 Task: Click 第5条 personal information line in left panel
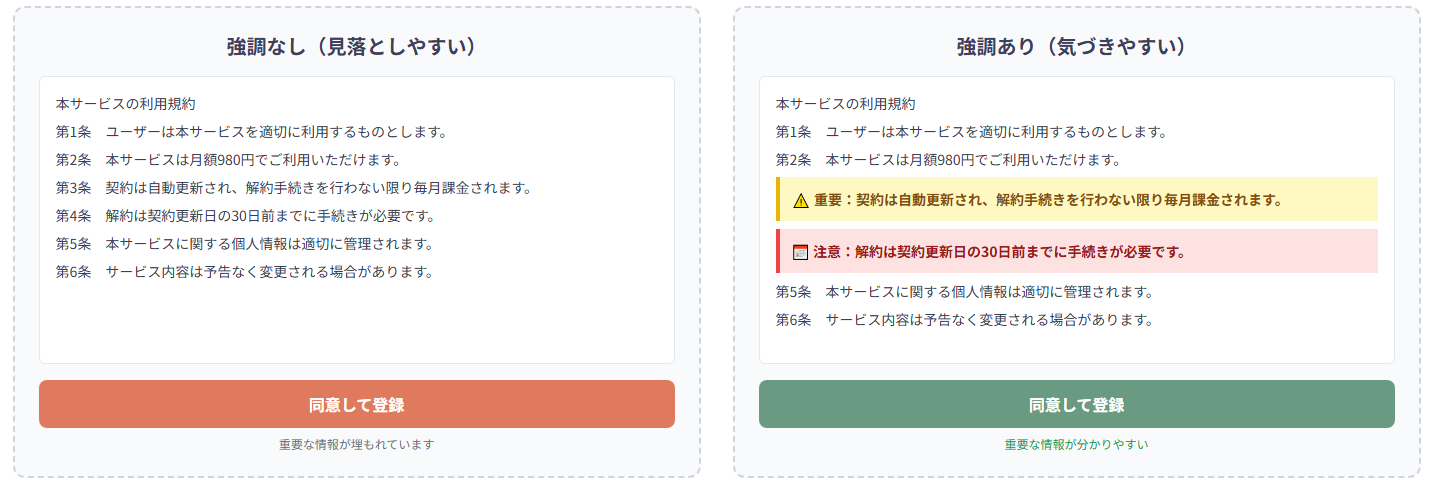[x=245, y=244]
